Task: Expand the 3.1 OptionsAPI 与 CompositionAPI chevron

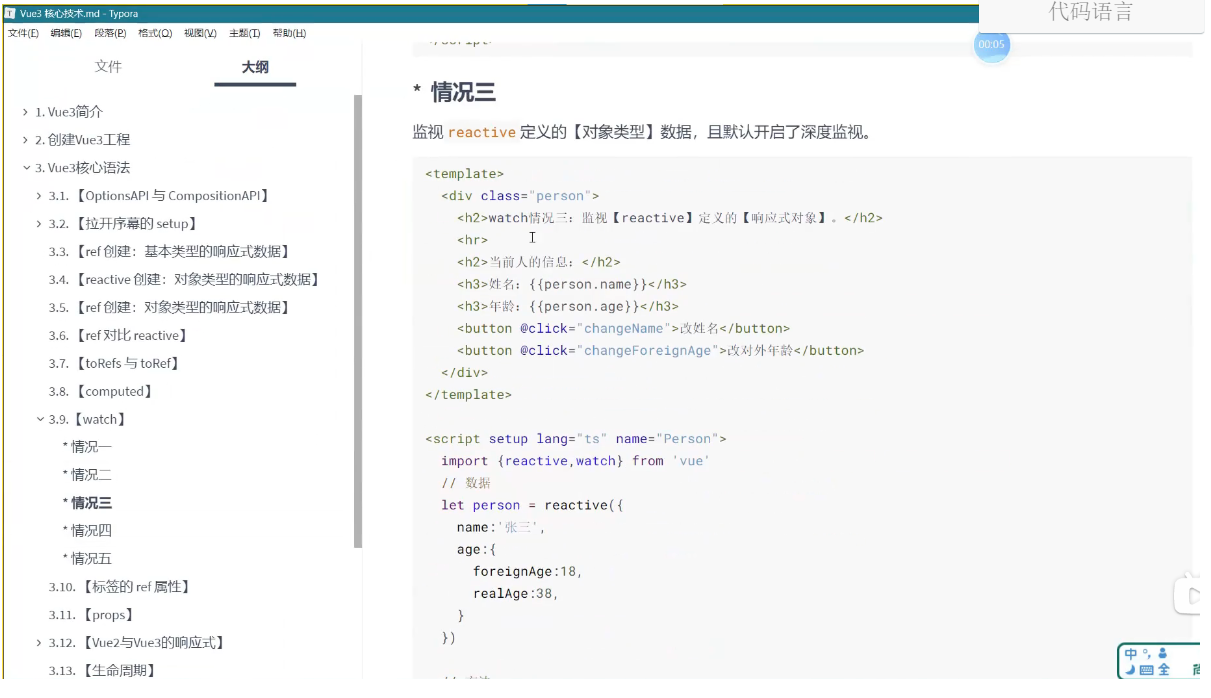Action: [39, 196]
